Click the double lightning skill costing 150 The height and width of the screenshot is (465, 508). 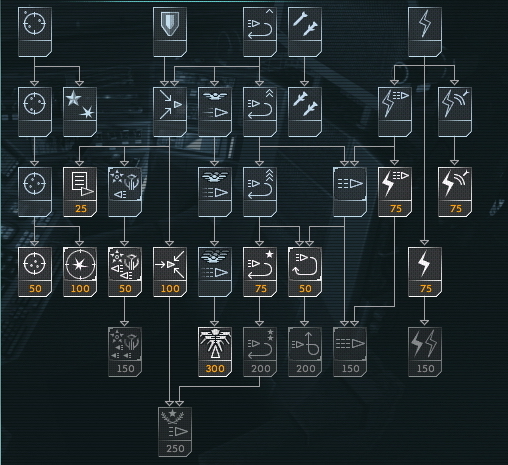(425, 352)
